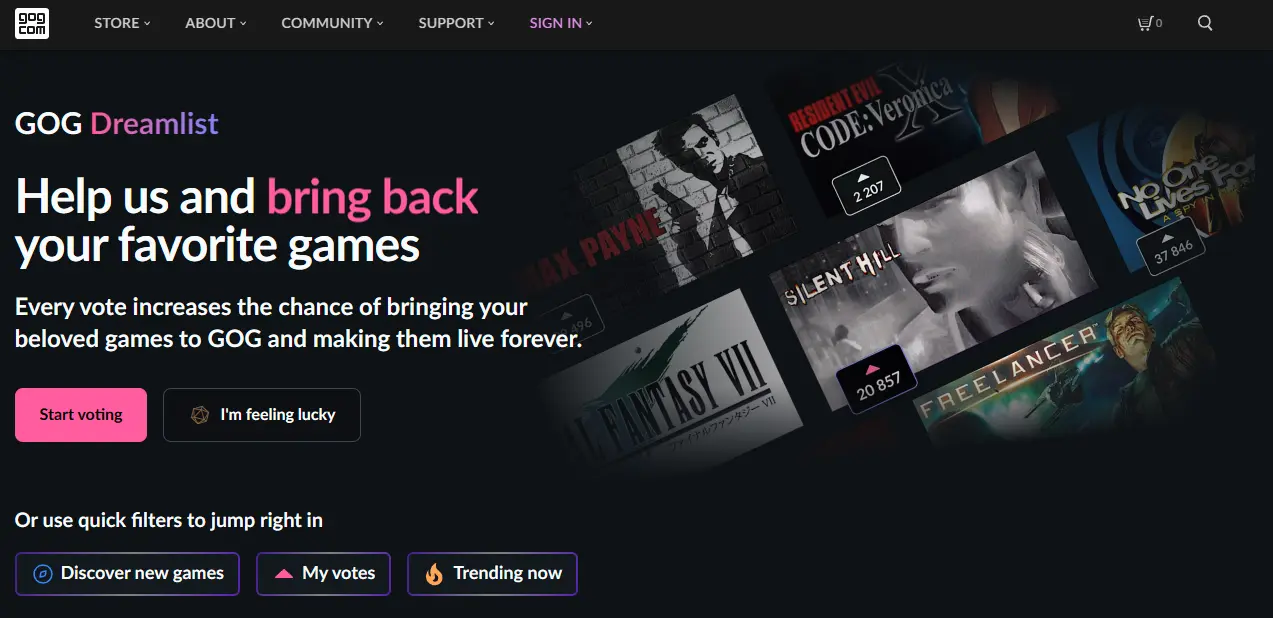Open the search magnifier icon
Image resolution: width=1273 pixels, height=618 pixels.
pyautogui.click(x=1205, y=23)
